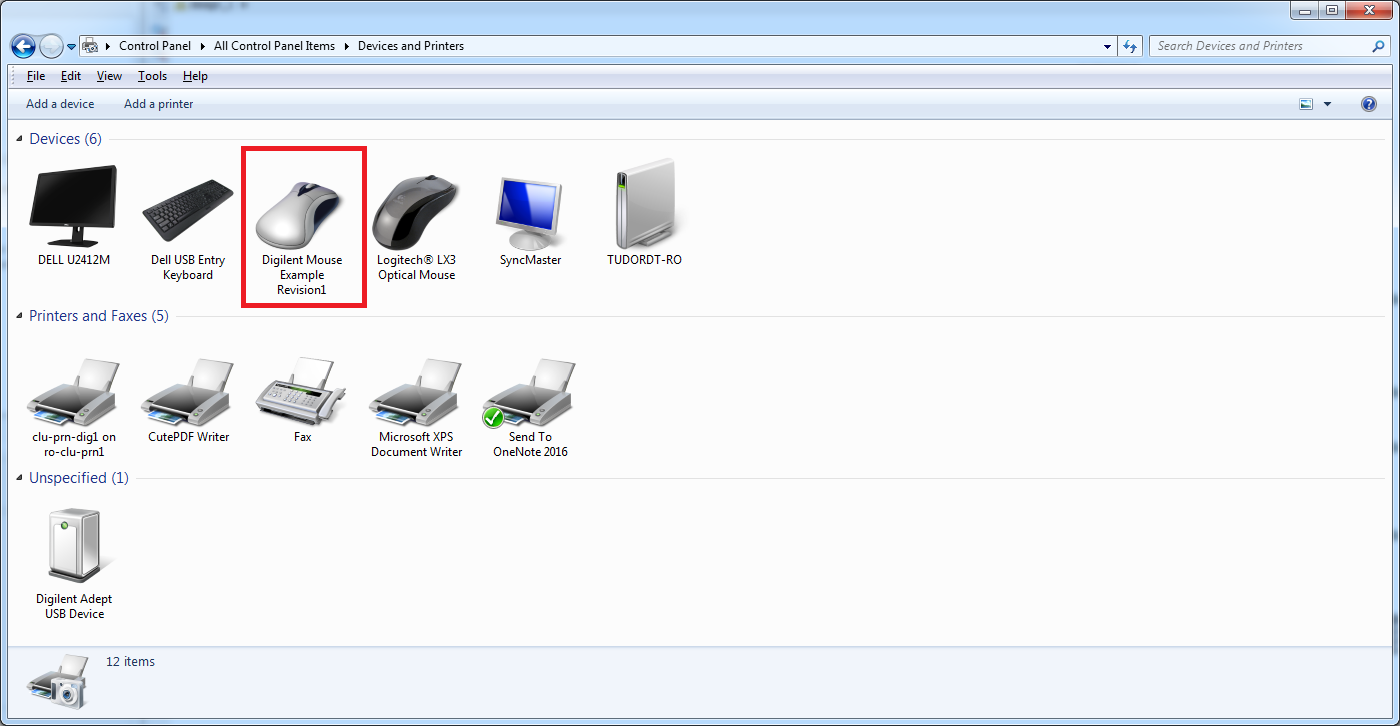1400x726 pixels.
Task: Click Add a device
Action: click(60, 104)
